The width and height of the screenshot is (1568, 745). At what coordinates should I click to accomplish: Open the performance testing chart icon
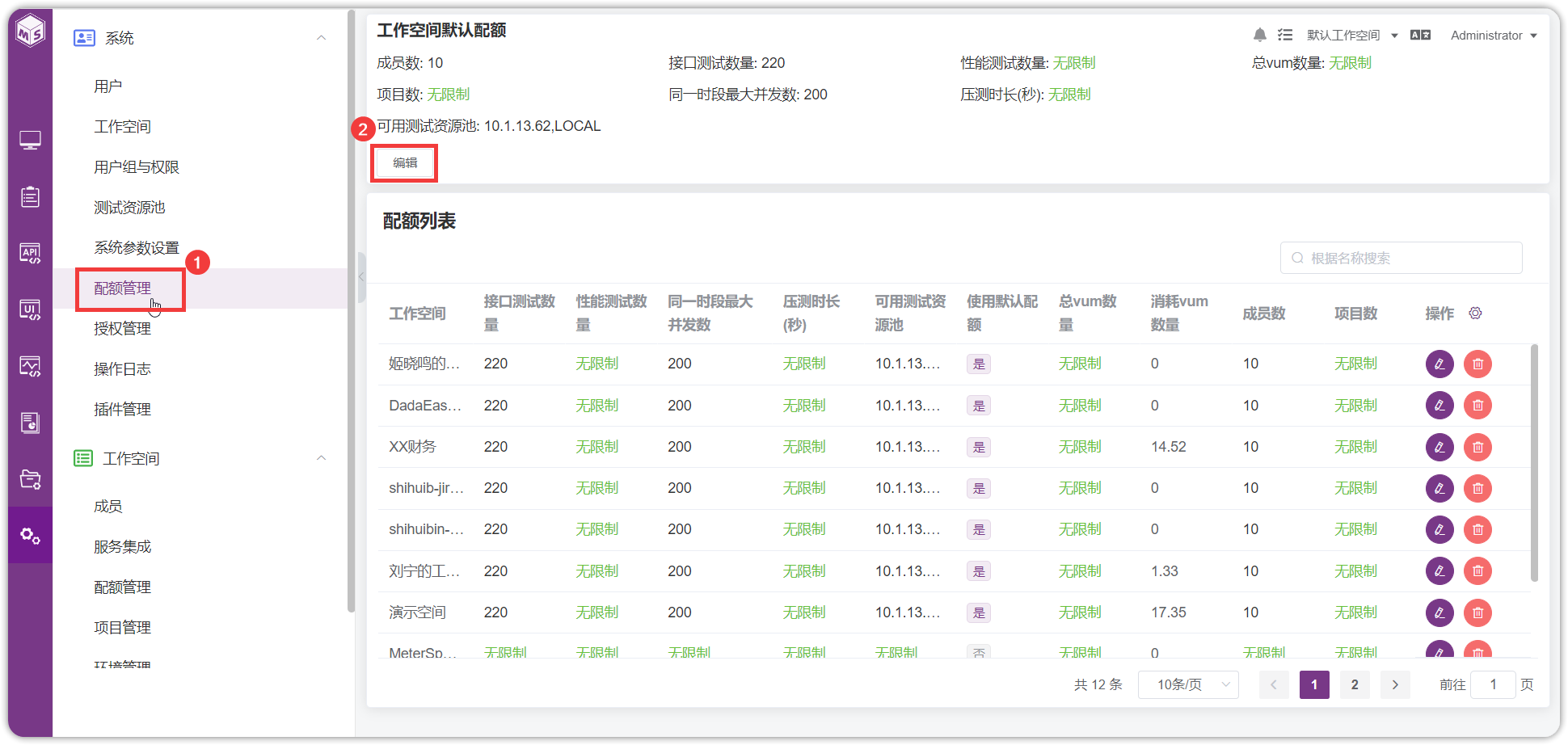pyautogui.click(x=30, y=367)
